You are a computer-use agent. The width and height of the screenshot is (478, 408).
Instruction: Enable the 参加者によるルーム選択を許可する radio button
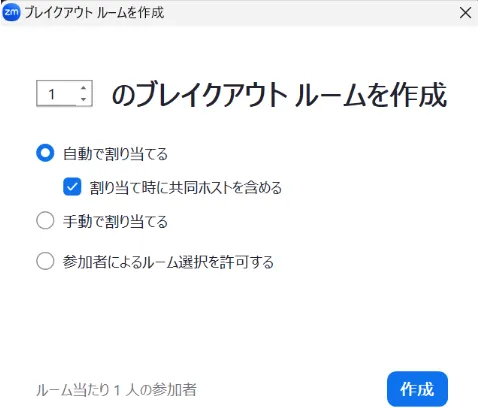45,261
